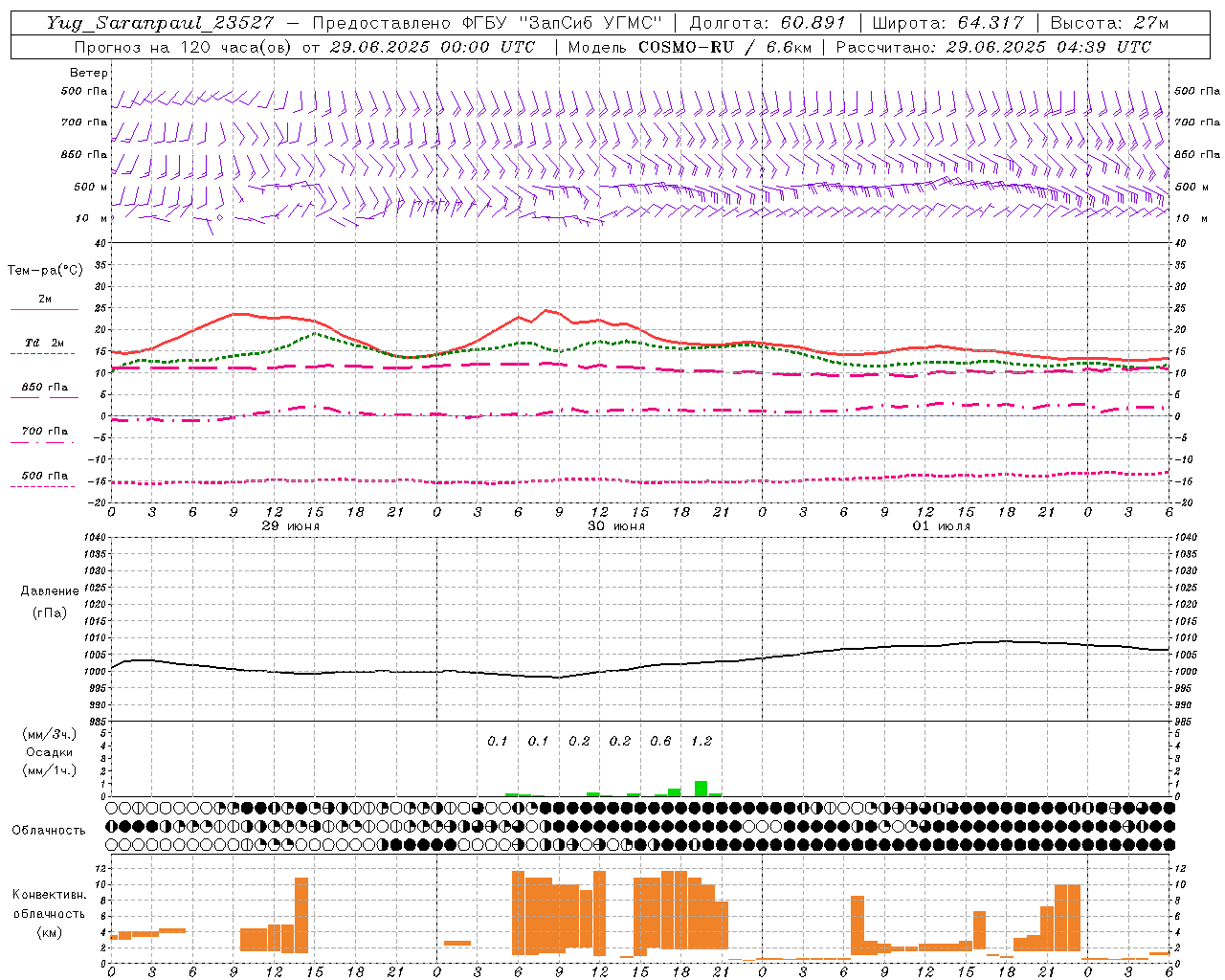Click the (км) unit label

click(x=49, y=932)
